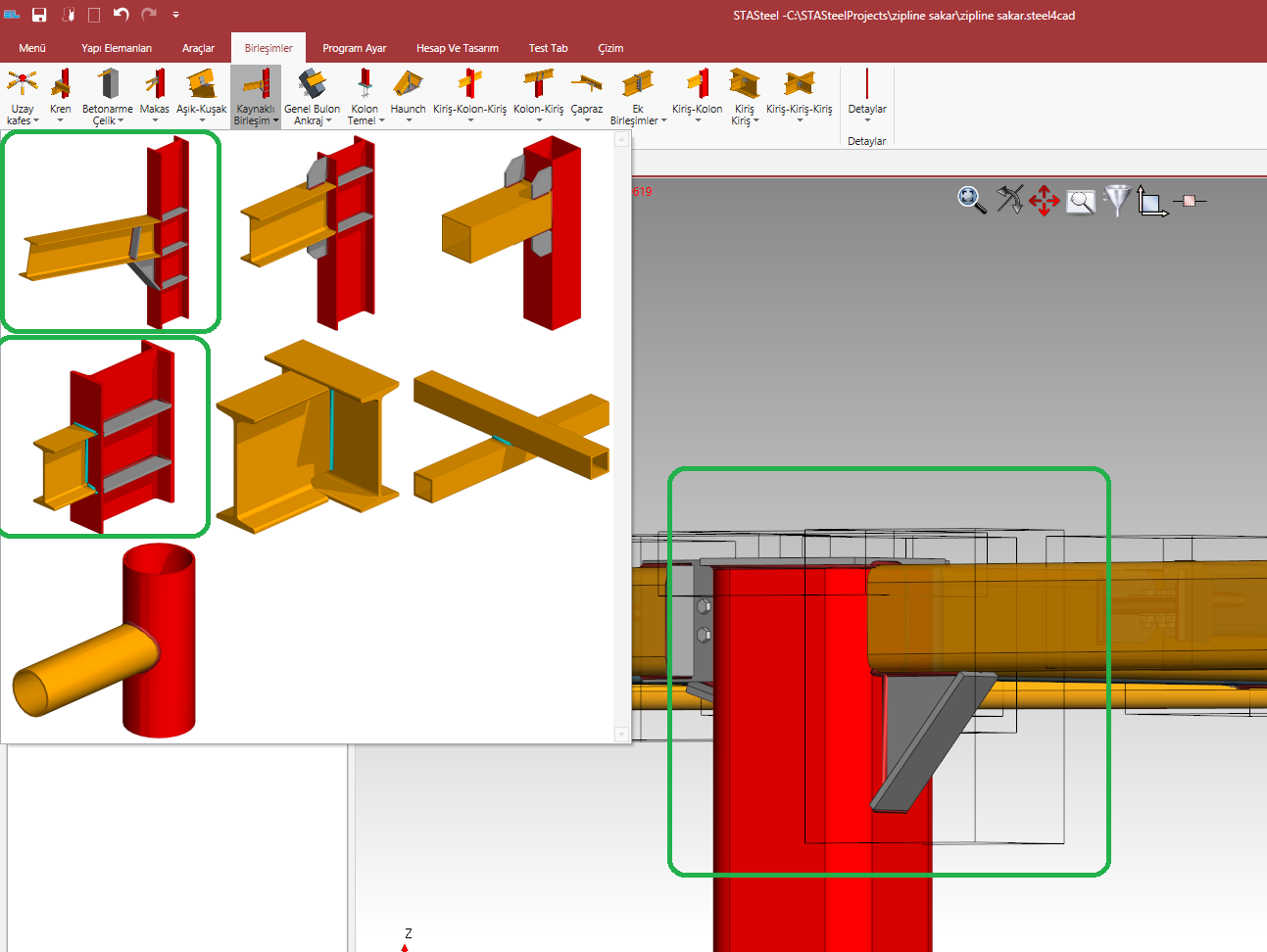Open the Program Ayar tab
The image size is (1267, 952).
pyautogui.click(x=354, y=48)
